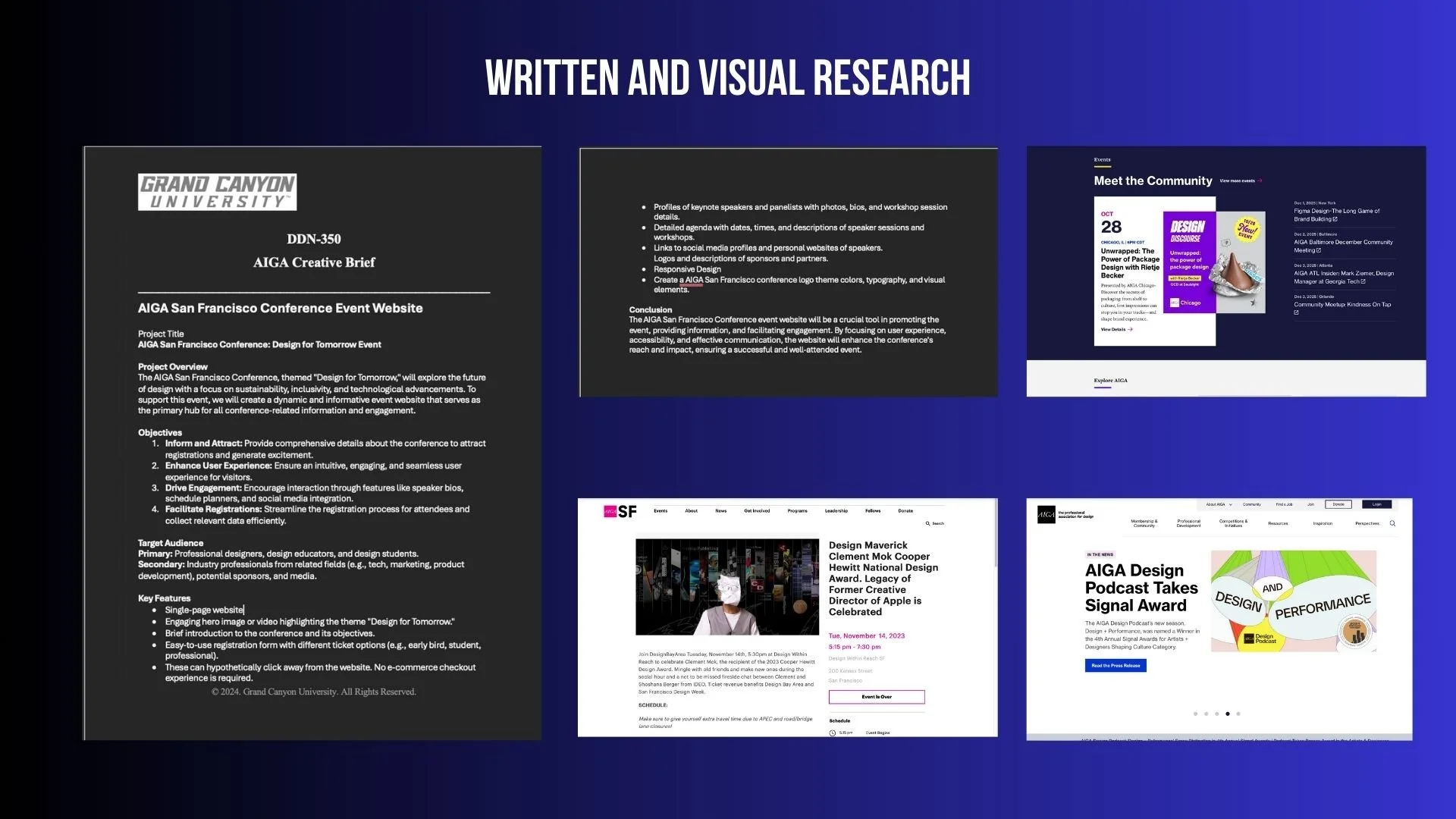
Task: Click the AIGA Design Podcast Takes Signal Award headline
Action: click(x=1141, y=588)
